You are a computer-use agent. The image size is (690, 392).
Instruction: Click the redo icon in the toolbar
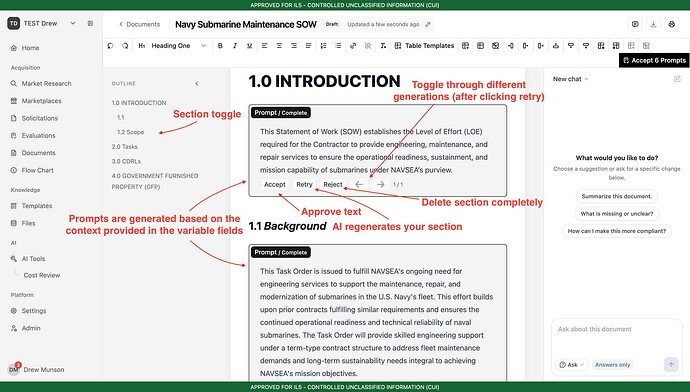pyautogui.click(x=125, y=46)
